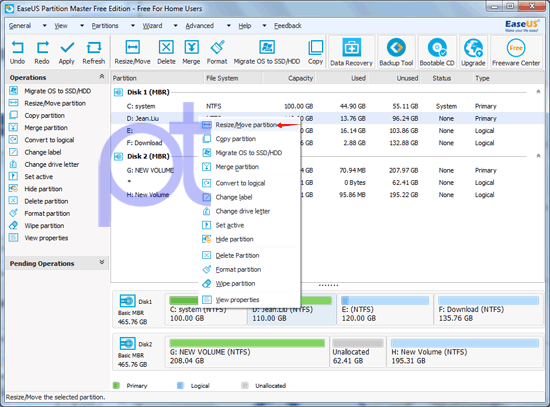Click View properties in the Operations panel
The width and height of the screenshot is (550, 407).
(46, 238)
